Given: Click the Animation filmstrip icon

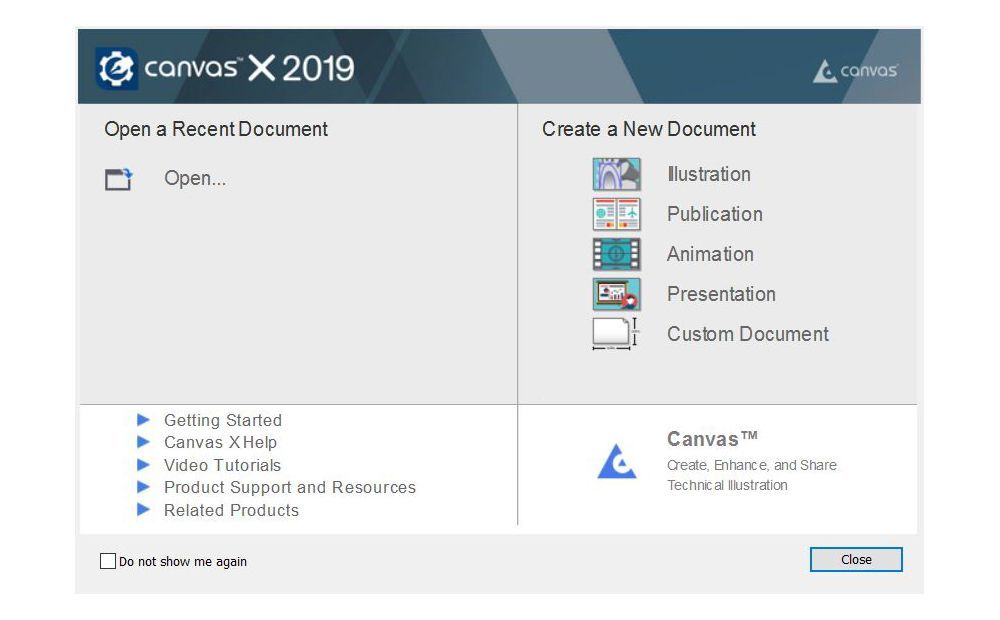Looking at the screenshot, I should pyautogui.click(x=616, y=254).
